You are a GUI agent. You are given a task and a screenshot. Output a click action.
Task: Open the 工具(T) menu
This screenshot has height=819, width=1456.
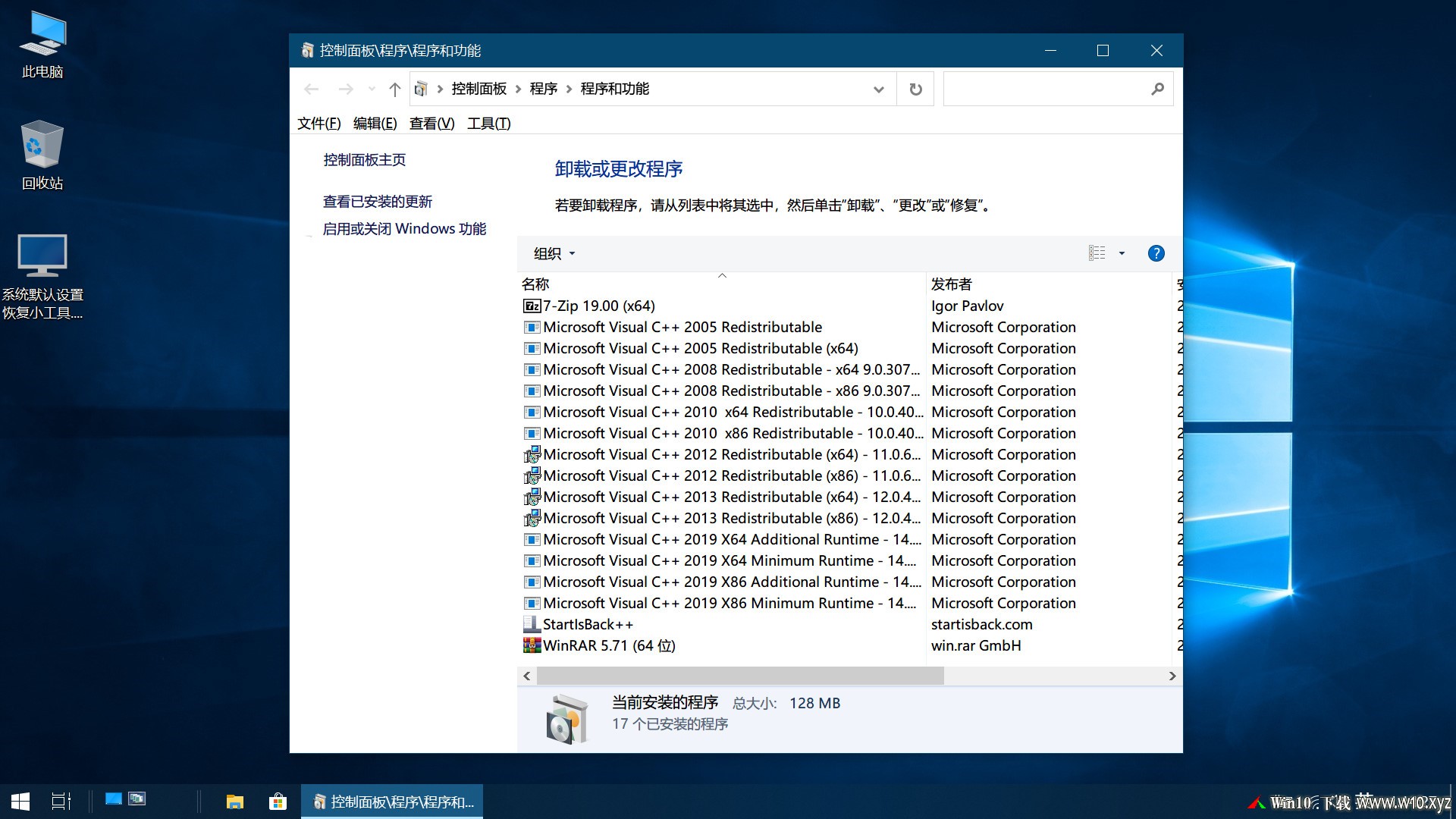tap(489, 124)
